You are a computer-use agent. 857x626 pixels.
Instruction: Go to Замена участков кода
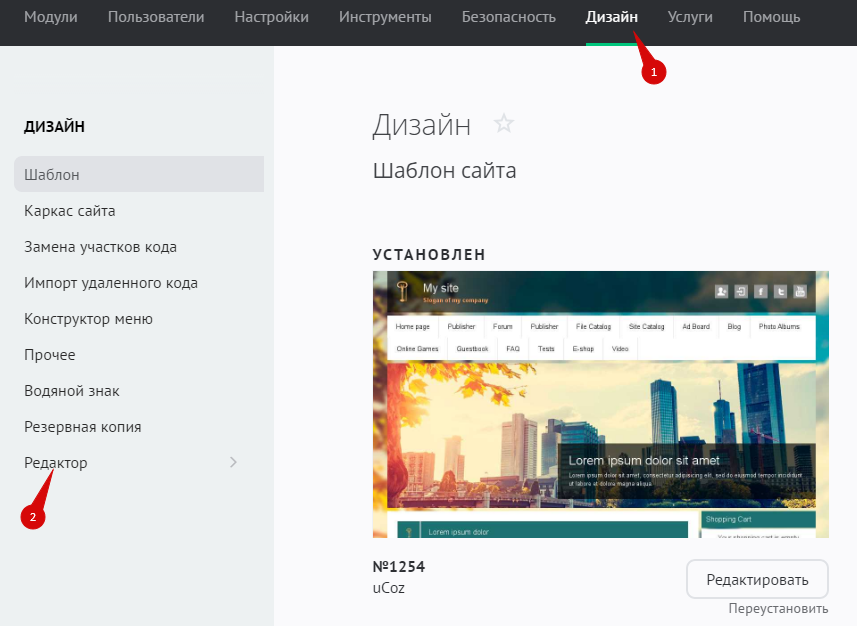pyautogui.click(x=100, y=247)
